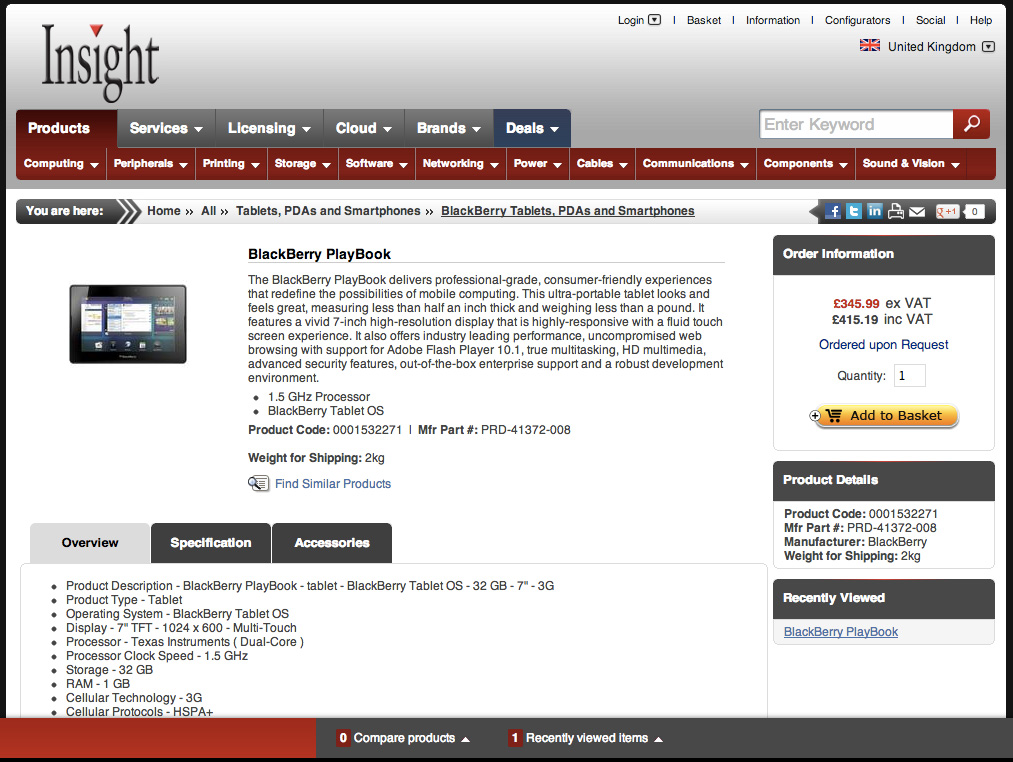The image size is (1013, 762).
Task: Click Add to Basket button
Action: (x=884, y=416)
